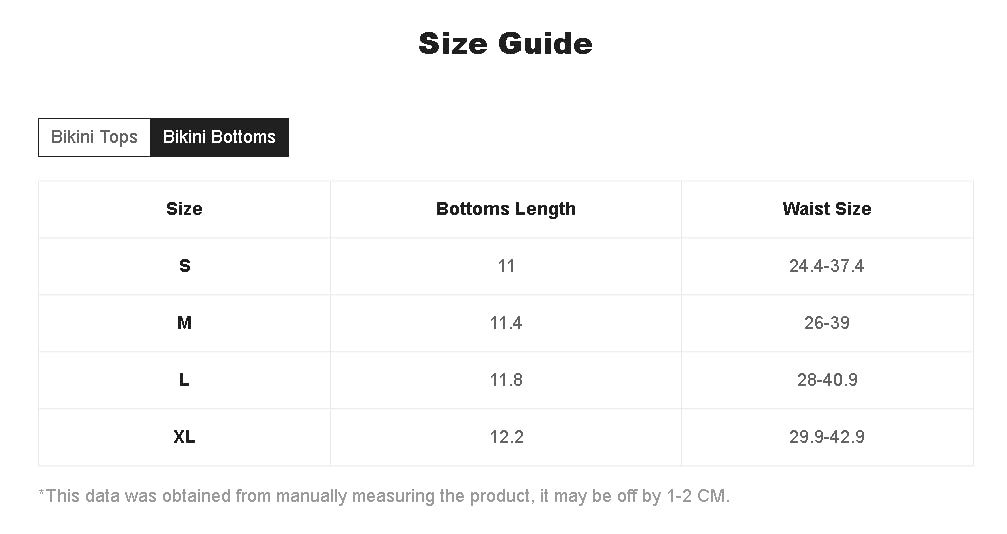Click the Size Guide heading
This screenshot has height=534, width=1007.
coord(505,44)
